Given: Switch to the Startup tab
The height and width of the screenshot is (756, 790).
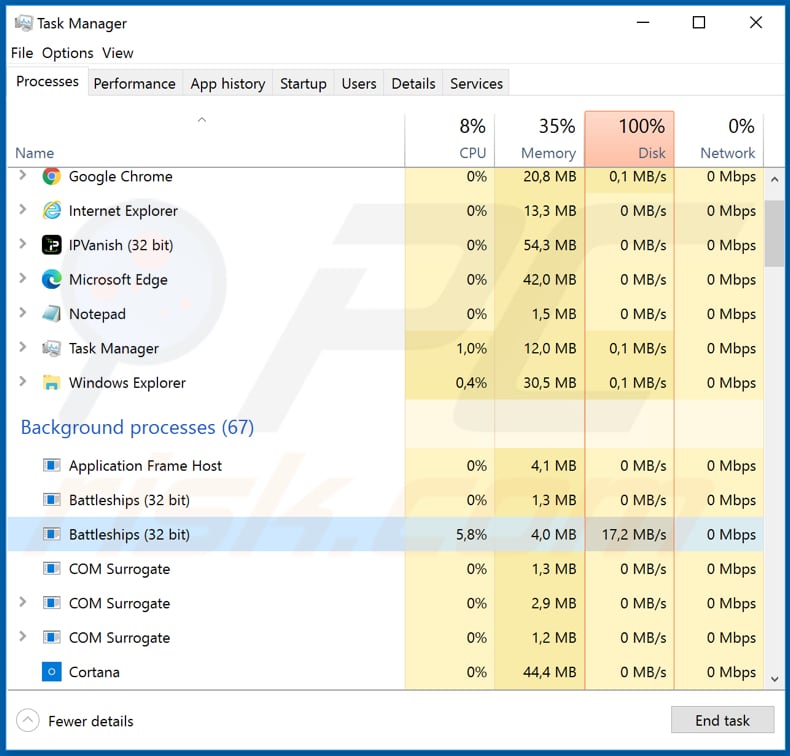Looking at the screenshot, I should point(303,83).
